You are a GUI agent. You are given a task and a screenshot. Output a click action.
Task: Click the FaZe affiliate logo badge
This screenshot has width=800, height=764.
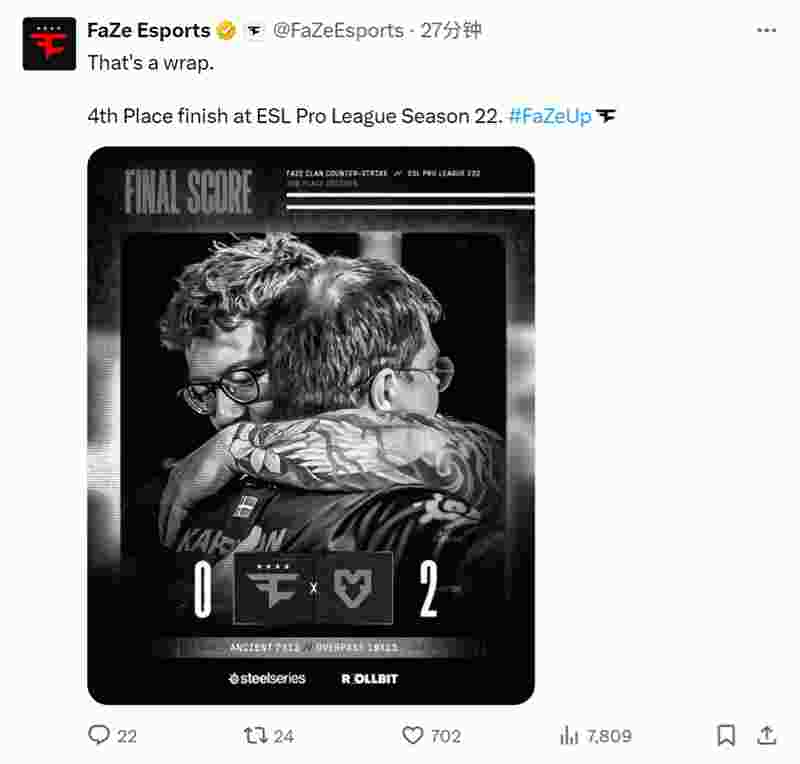254,31
